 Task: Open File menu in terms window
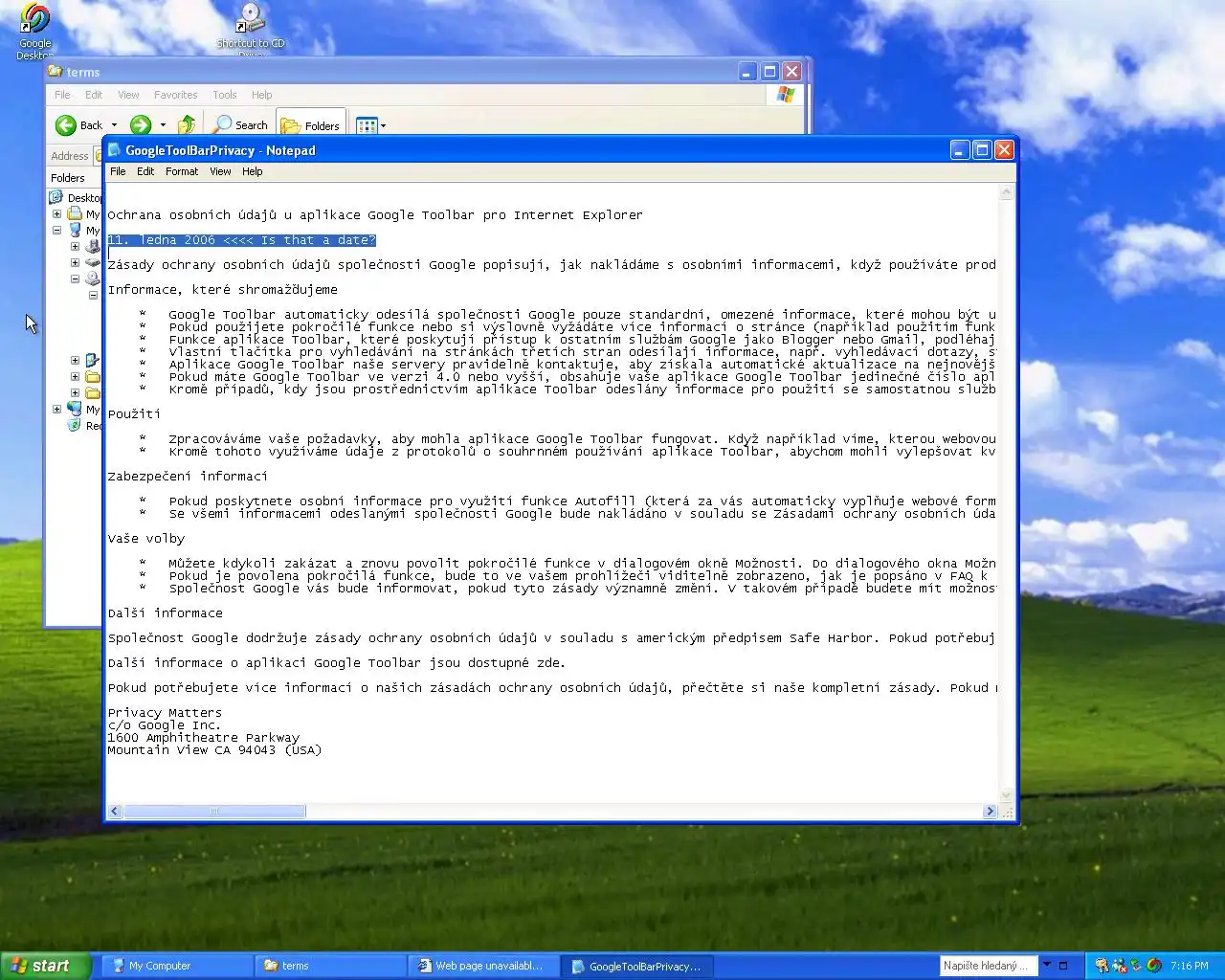click(x=62, y=95)
